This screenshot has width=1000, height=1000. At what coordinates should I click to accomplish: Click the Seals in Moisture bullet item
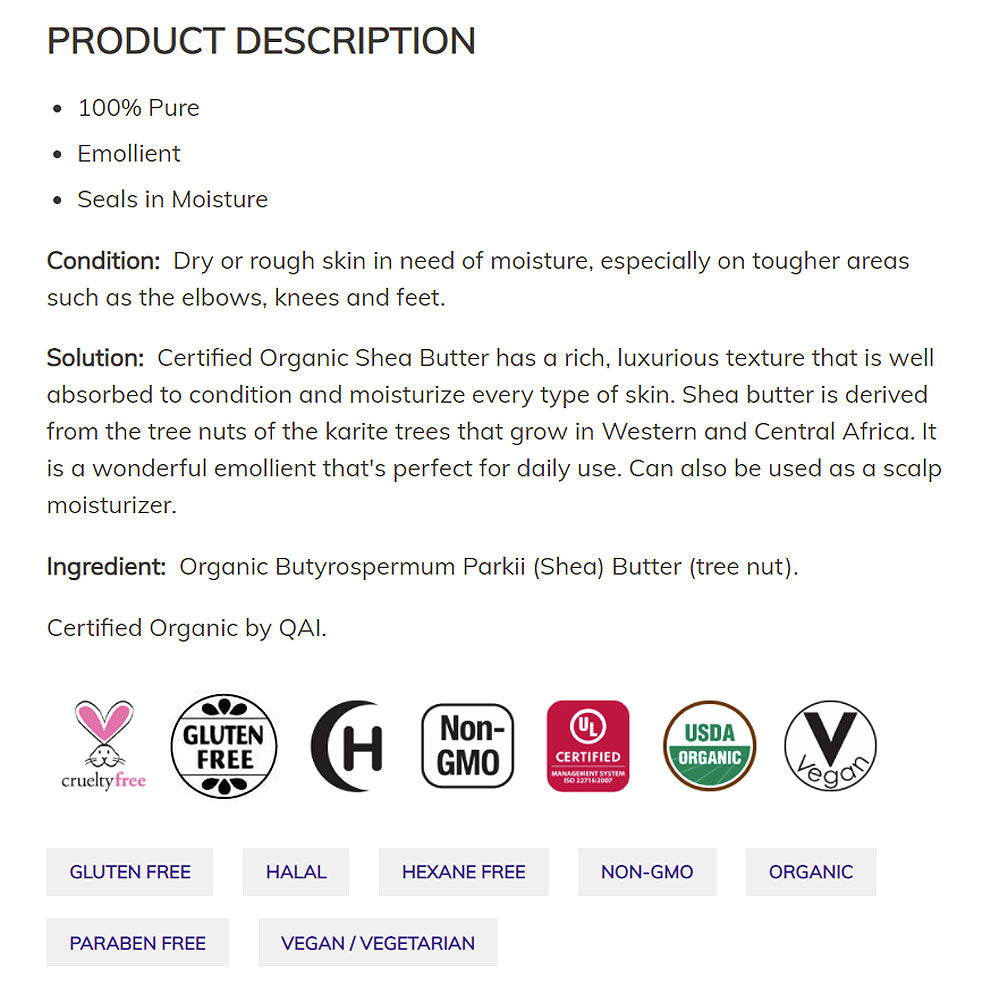(x=172, y=199)
